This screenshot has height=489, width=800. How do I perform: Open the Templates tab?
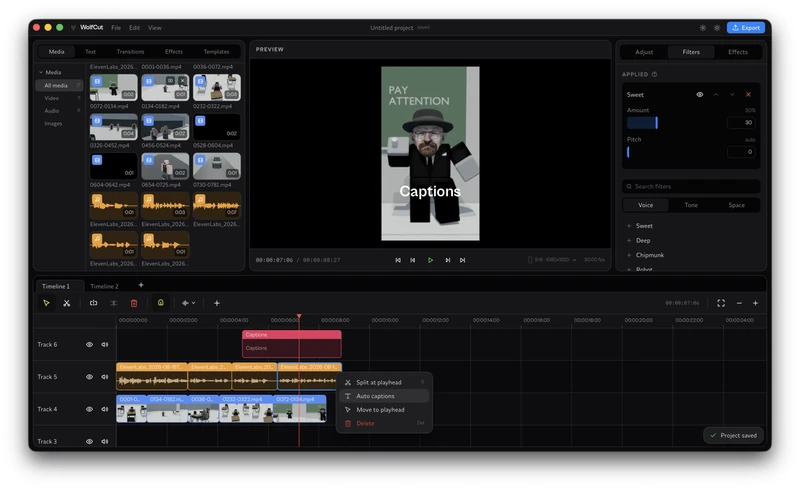[216, 52]
